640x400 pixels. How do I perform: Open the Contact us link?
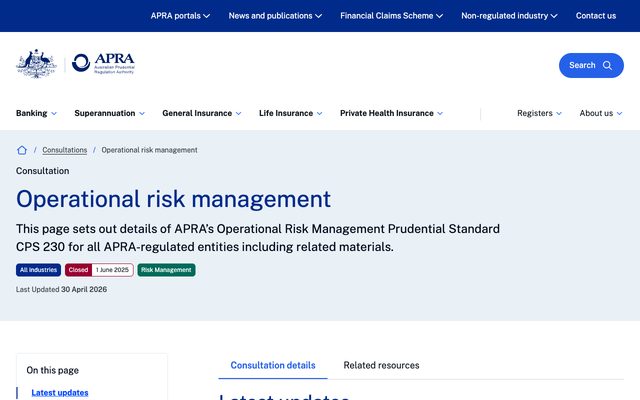click(596, 16)
